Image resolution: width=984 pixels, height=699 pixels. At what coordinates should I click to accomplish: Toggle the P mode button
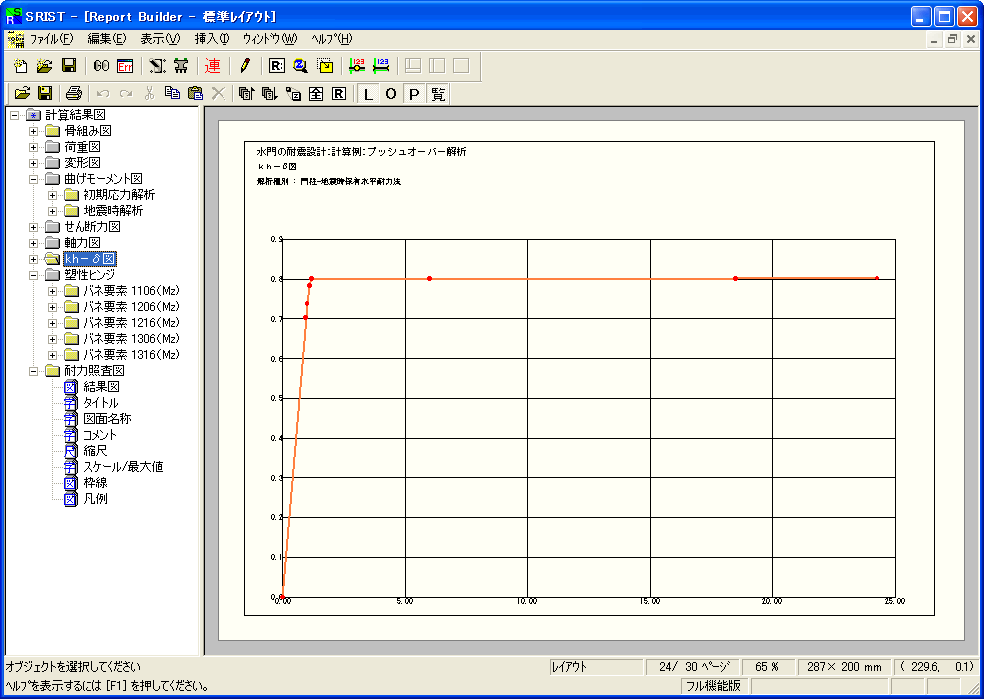(x=414, y=94)
